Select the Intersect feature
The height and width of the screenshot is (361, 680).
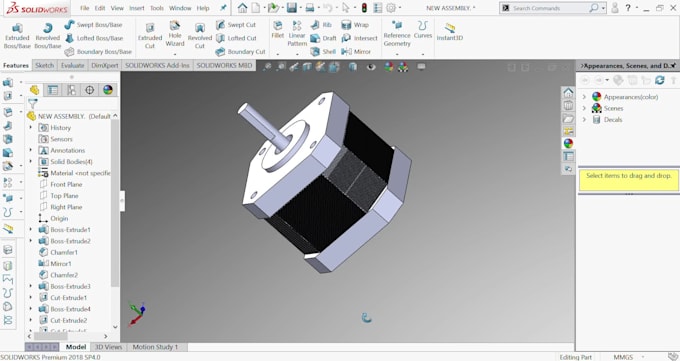[x=360, y=38]
